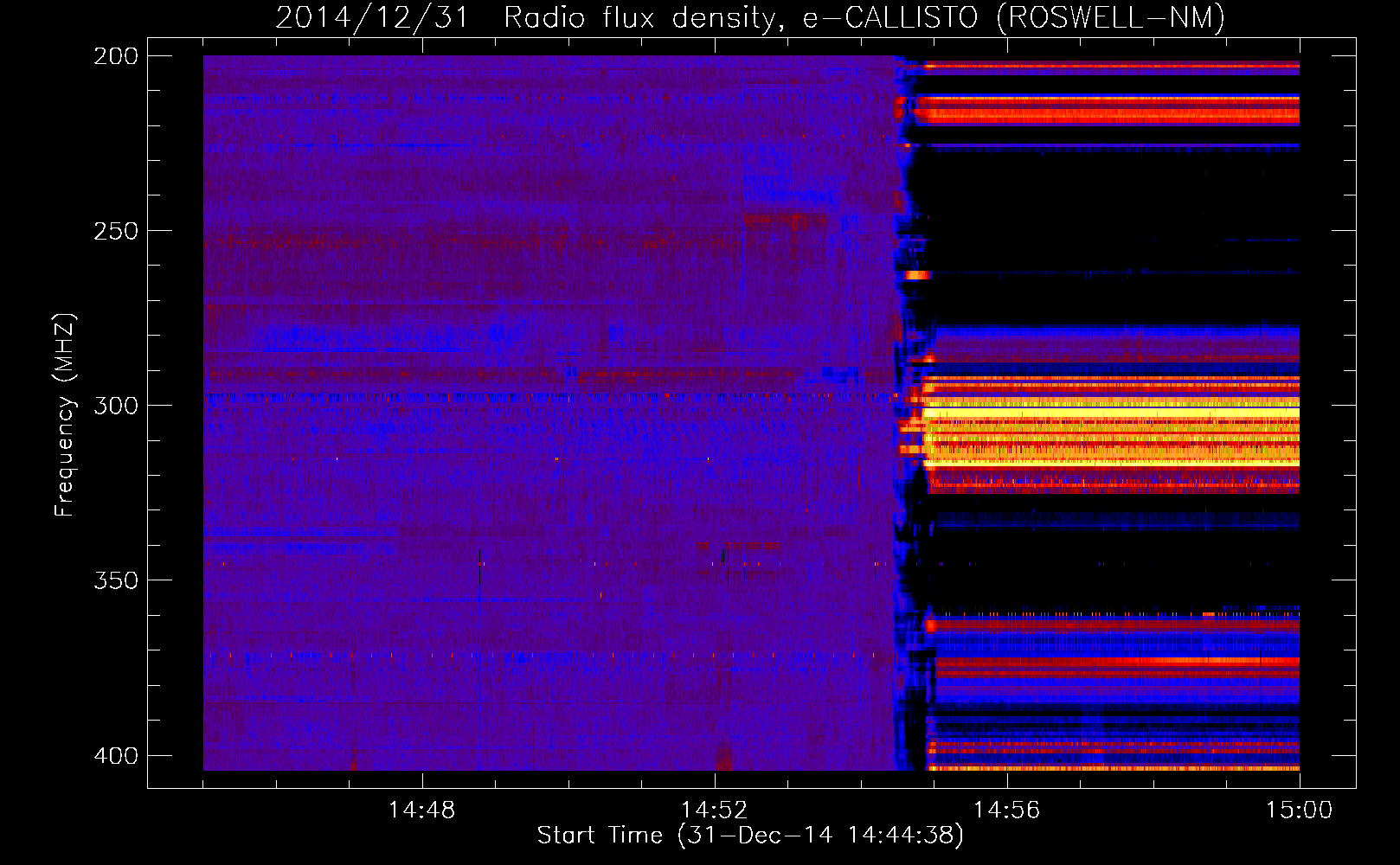Click the 300 frequency tick label
1400x865 pixels.
(116, 406)
